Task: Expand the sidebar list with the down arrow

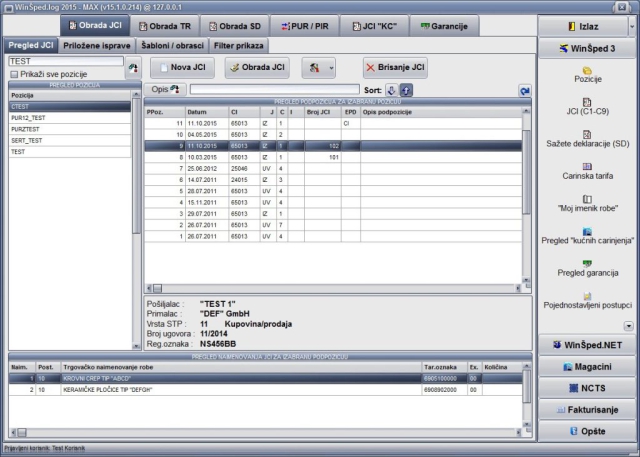Action: tap(628, 326)
